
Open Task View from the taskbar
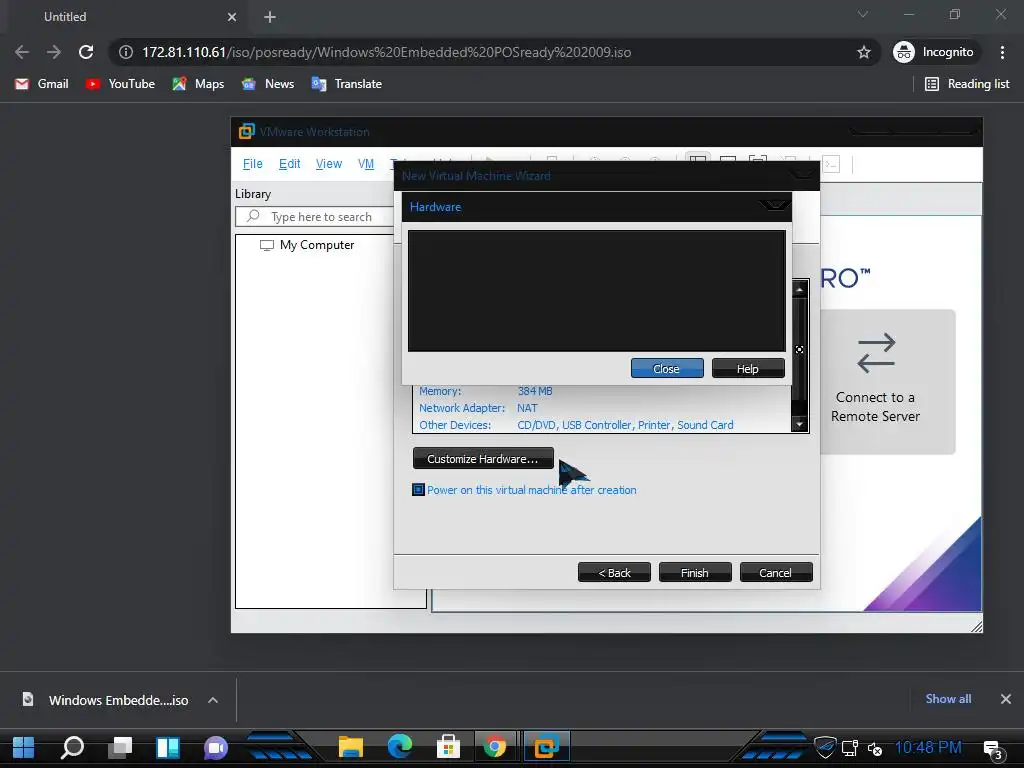(120, 747)
